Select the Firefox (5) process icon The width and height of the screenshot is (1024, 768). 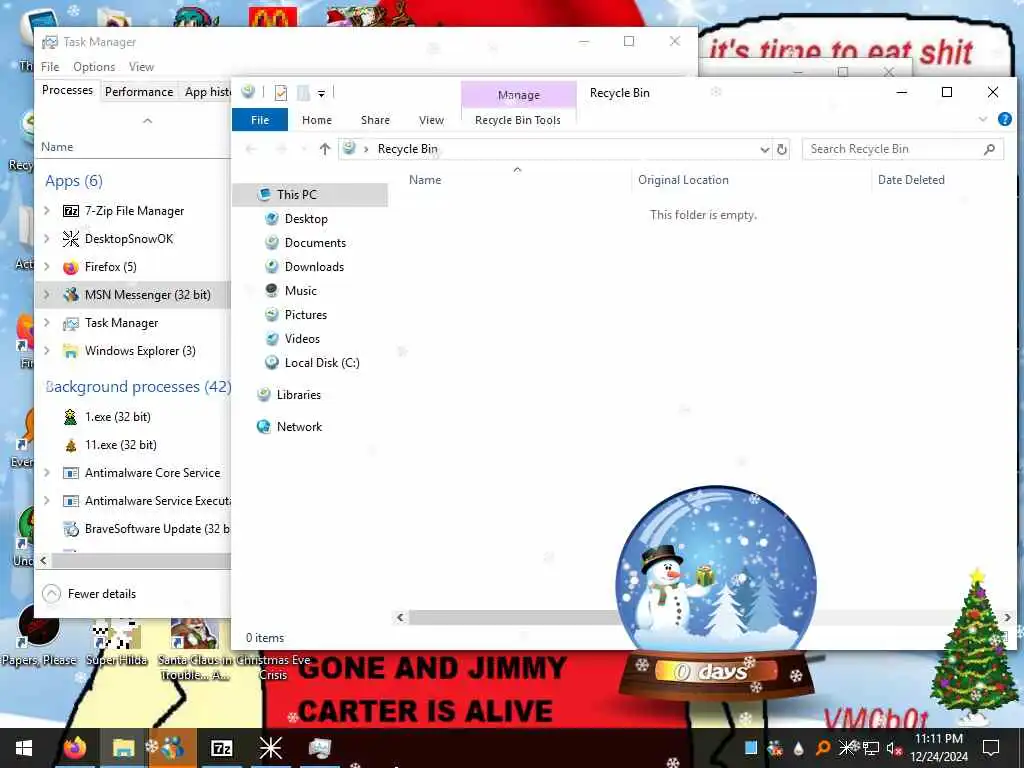click(71, 267)
